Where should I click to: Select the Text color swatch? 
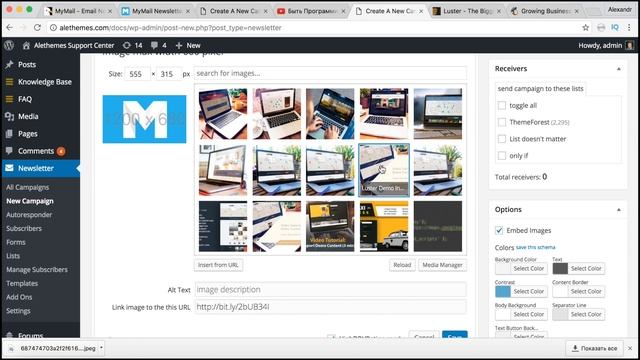pos(560,269)
